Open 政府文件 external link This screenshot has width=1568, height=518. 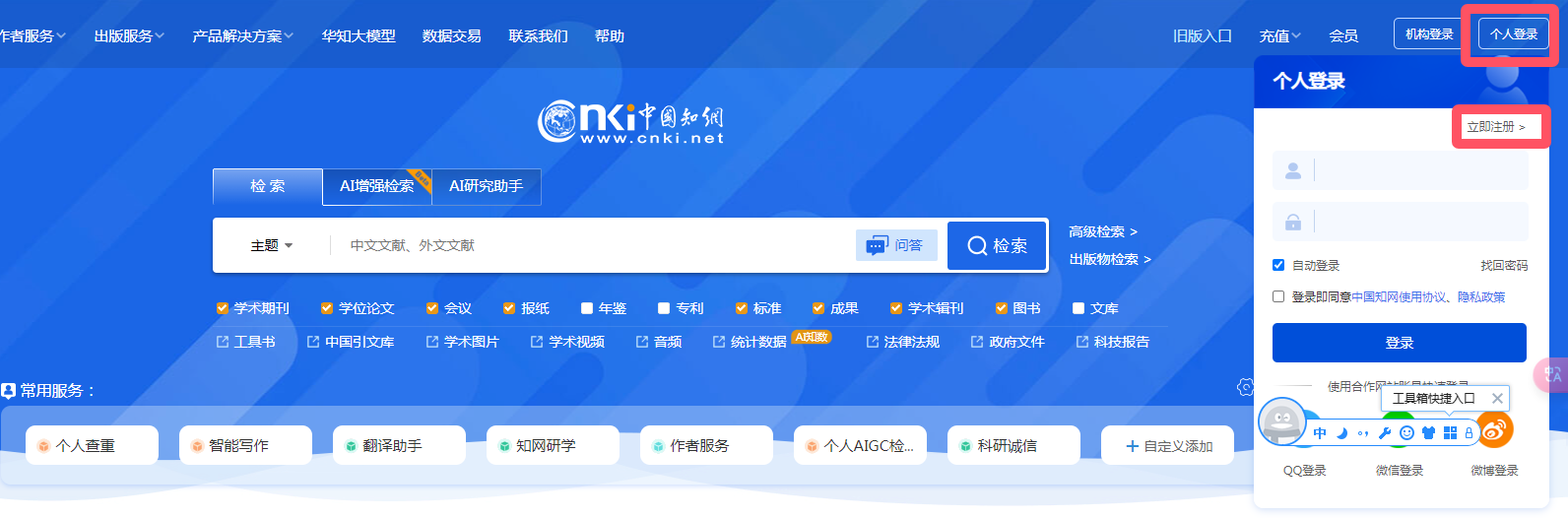click(1008, 342)
